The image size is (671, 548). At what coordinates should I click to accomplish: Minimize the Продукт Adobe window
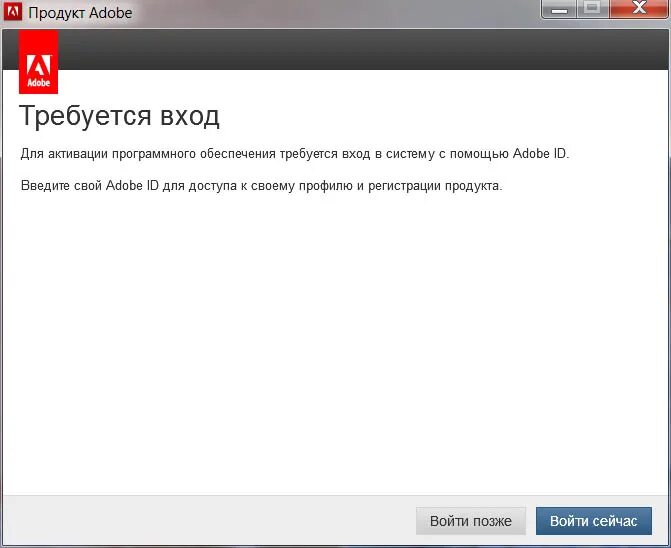pos(559,9)
